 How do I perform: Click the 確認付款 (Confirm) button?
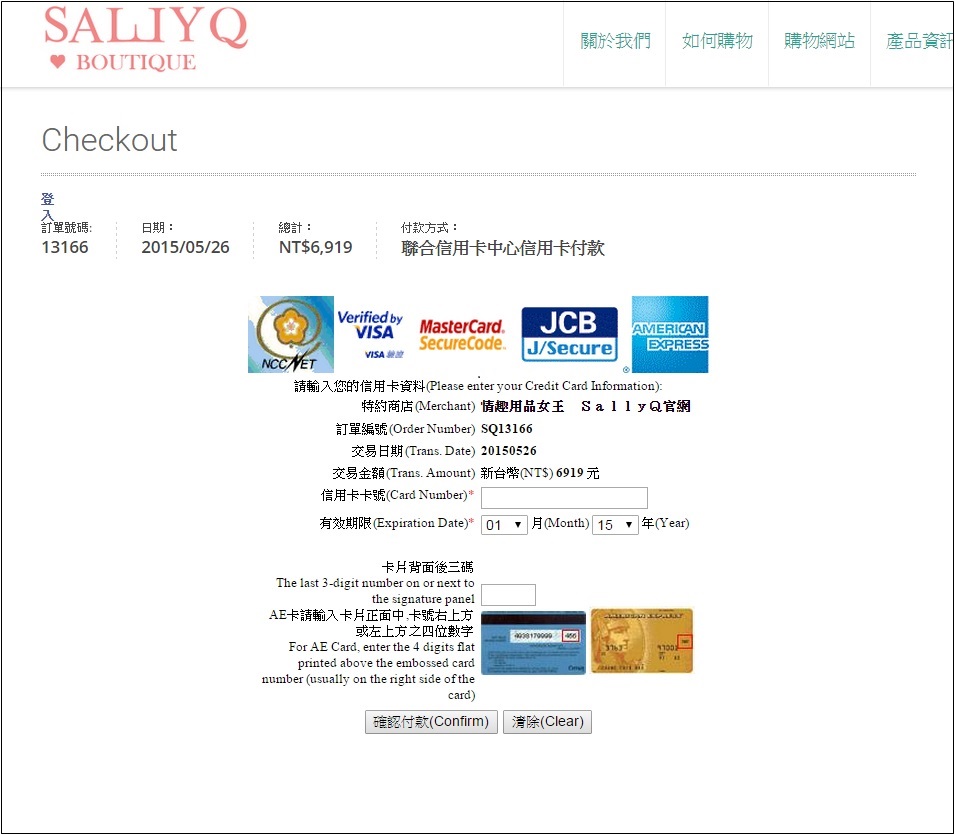(431, 722)
